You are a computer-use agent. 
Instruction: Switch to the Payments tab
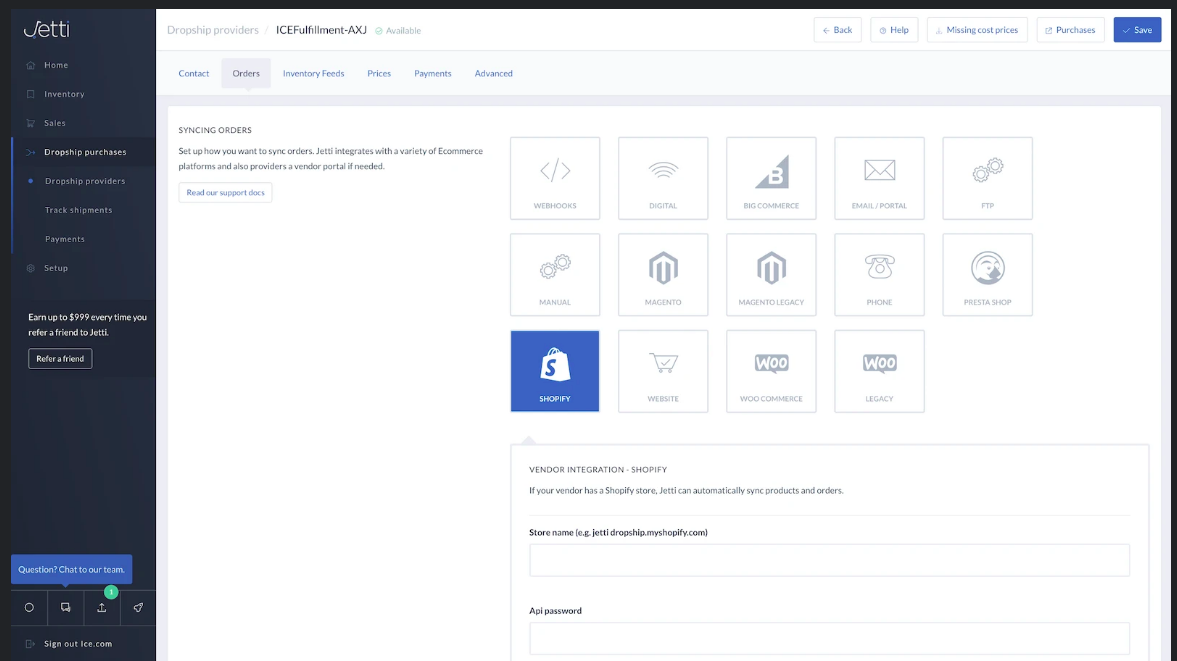(433, 74)
